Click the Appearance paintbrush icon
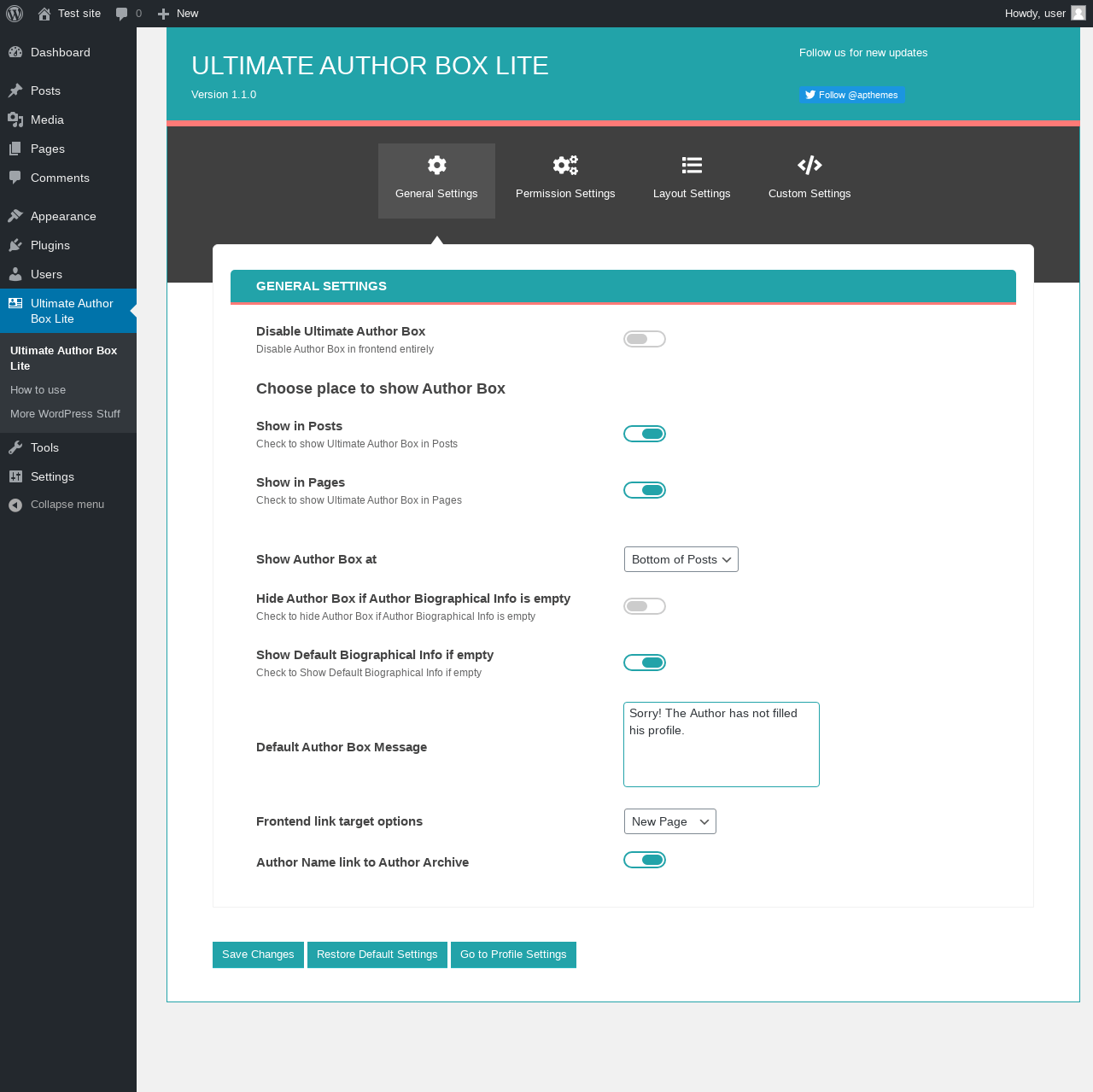Viewport: 1093px width, 1092px height. [x=15, y=216]
